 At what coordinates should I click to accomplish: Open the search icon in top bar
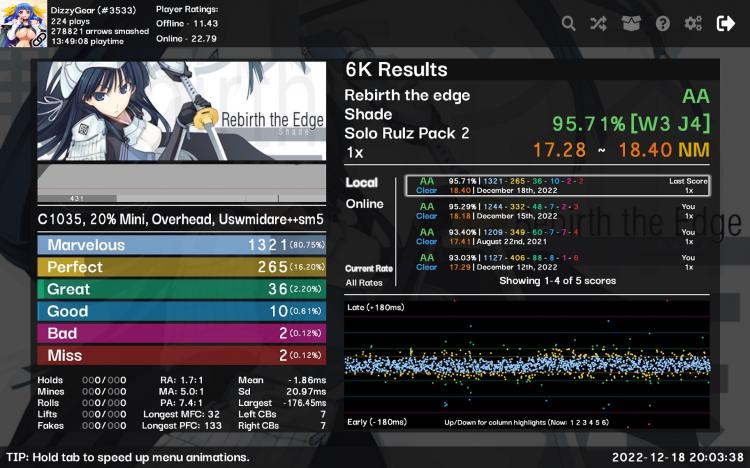[568, 23]
